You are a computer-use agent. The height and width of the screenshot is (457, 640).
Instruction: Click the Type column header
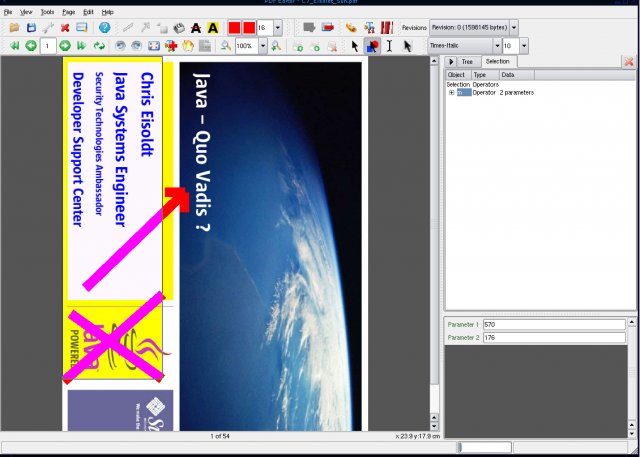coord(485,75)
